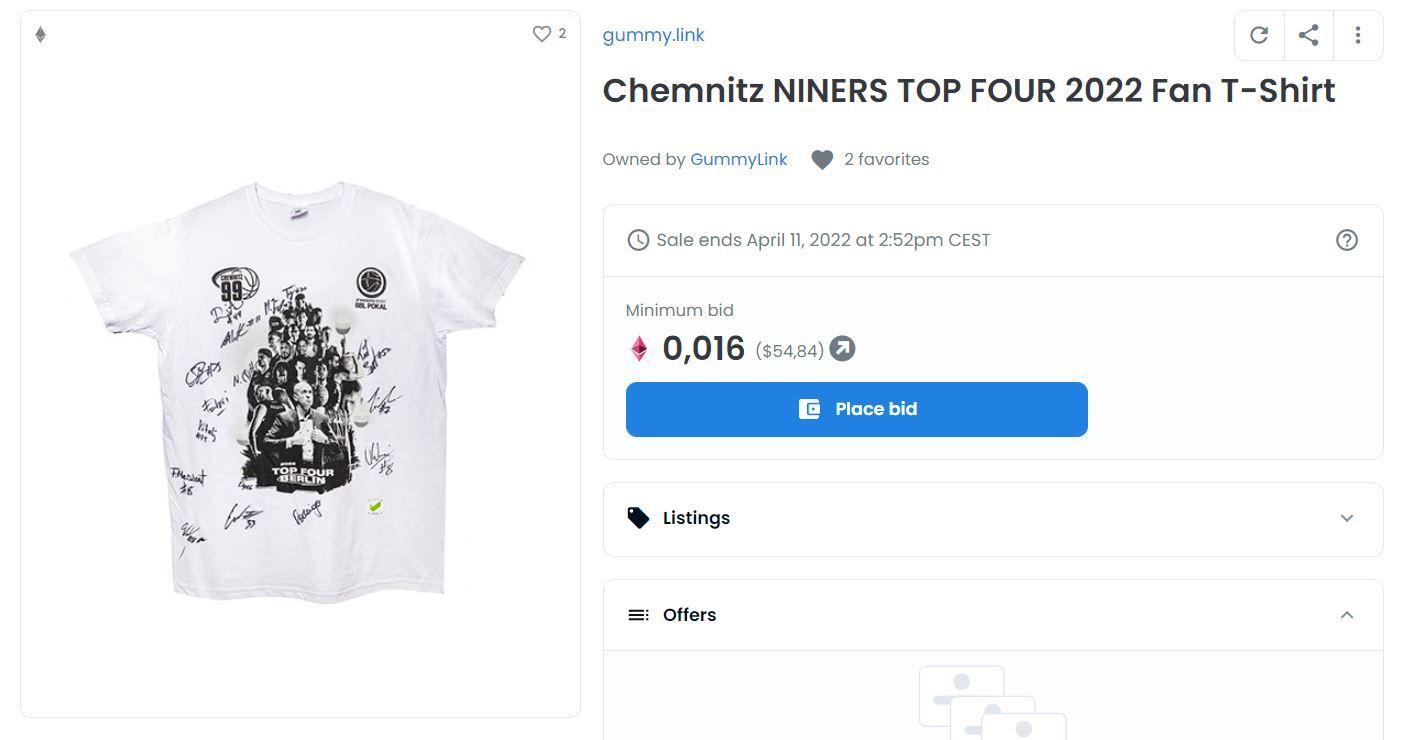Click the refresh metadata icon

click(x=1259, y=36)
